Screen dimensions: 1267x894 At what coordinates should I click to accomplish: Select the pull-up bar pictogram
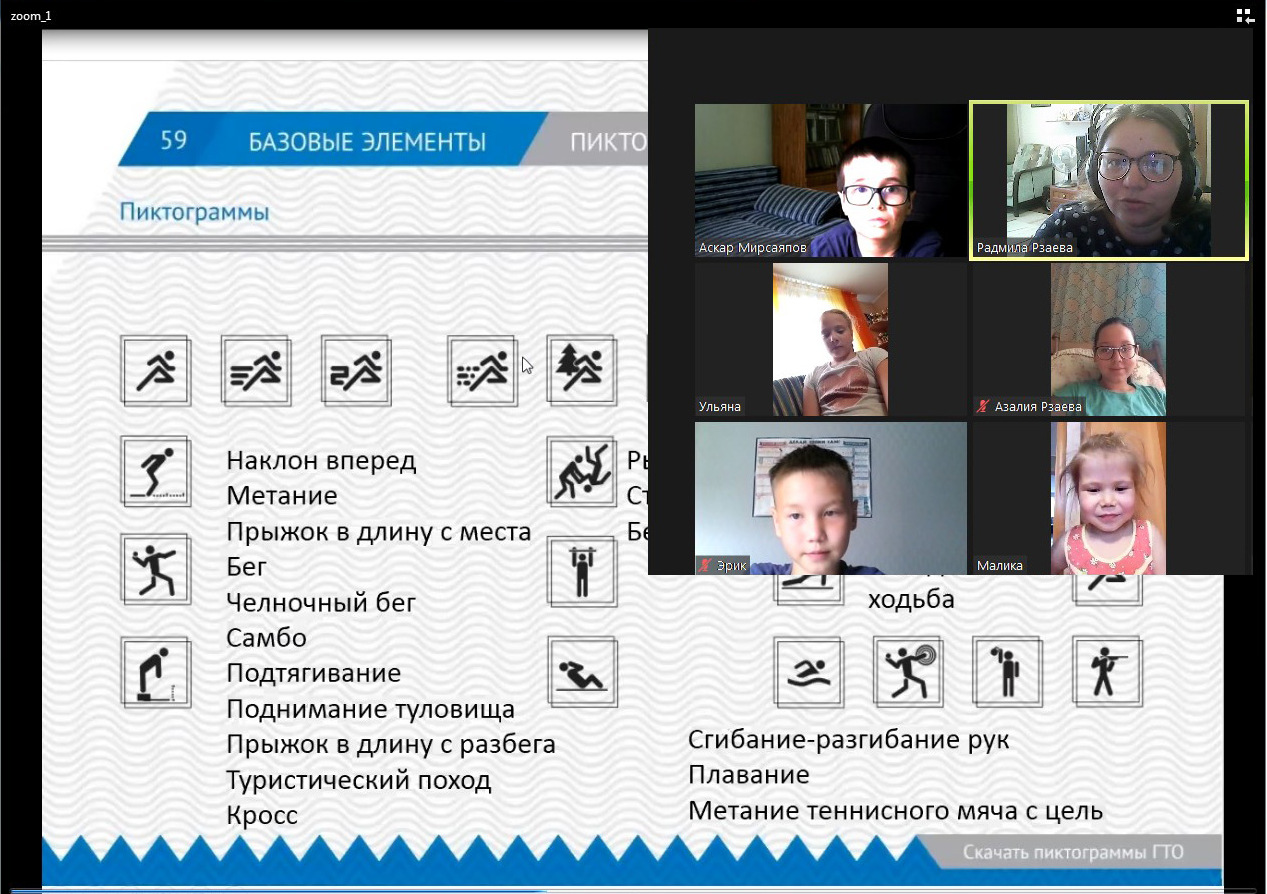click(x=581, y=572)
